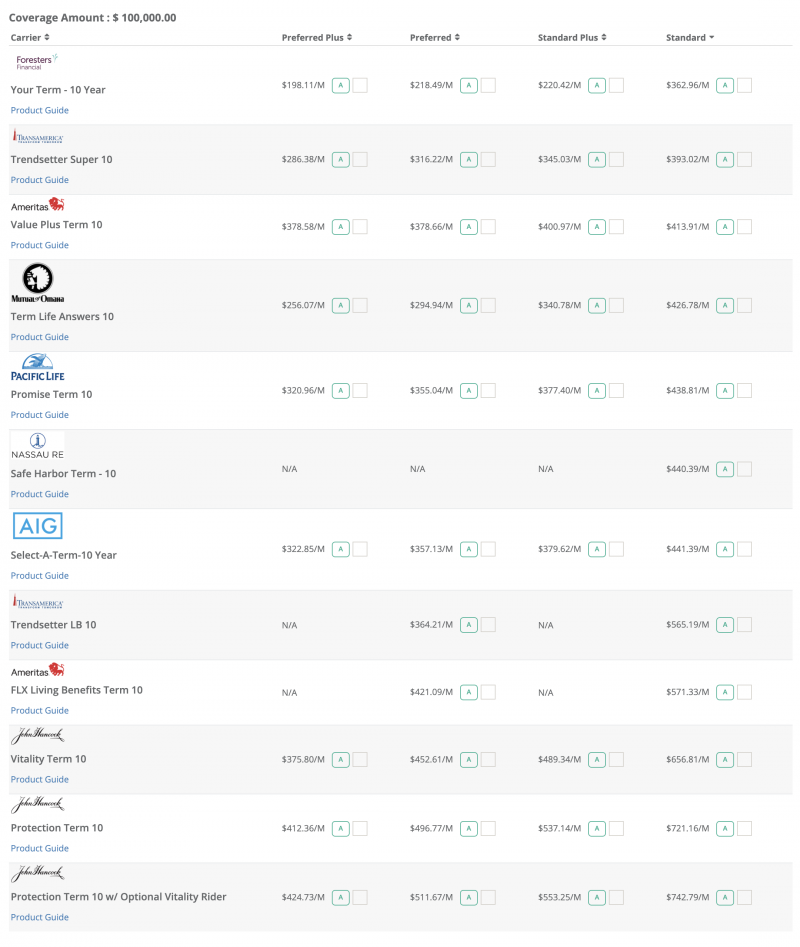
Task: Open Product Guide for Vitality Term 10
Action: click(40, 780)
